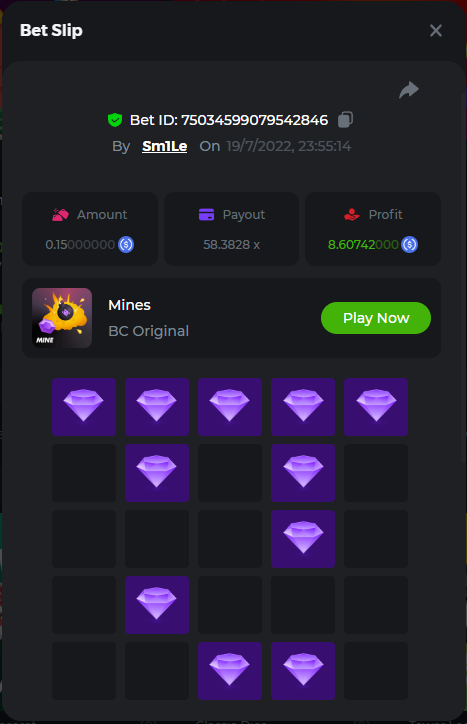Click the red Profit hand icon

point(352,214)
